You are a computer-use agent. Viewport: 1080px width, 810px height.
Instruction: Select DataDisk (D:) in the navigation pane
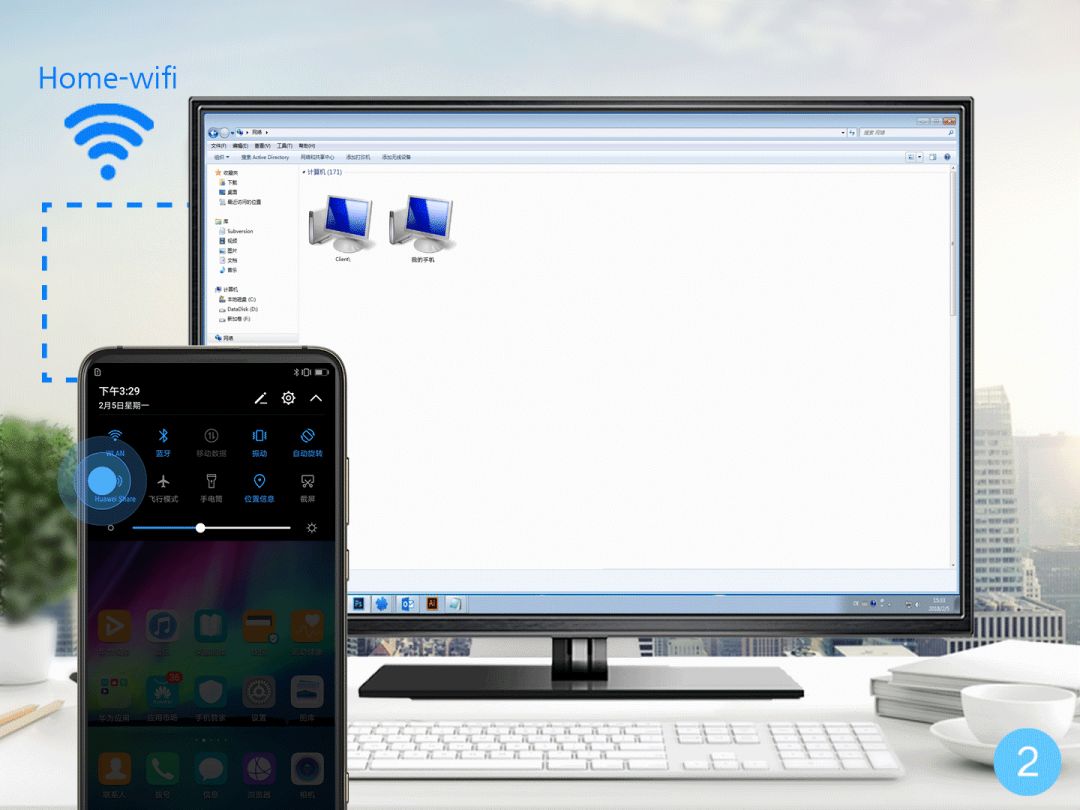(x=238, y=309)
